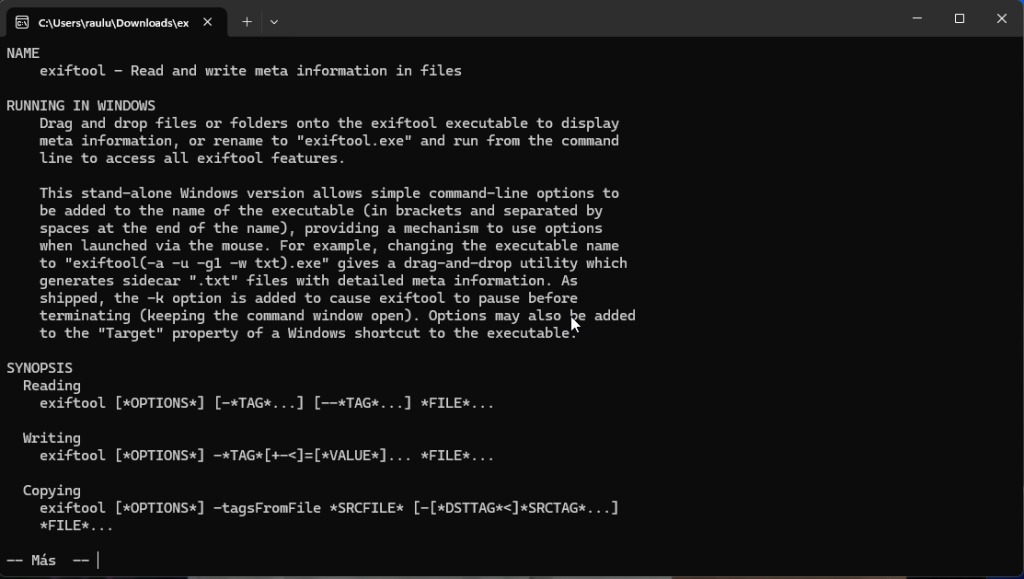This screenshot has height=579, width=1024.
Task: Click the mouse pointer location in the text area
Action: click(x=572, y=322)
